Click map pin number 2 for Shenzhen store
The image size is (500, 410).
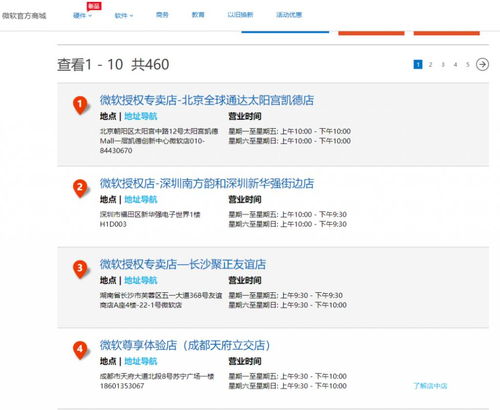[x=80, y=188]
